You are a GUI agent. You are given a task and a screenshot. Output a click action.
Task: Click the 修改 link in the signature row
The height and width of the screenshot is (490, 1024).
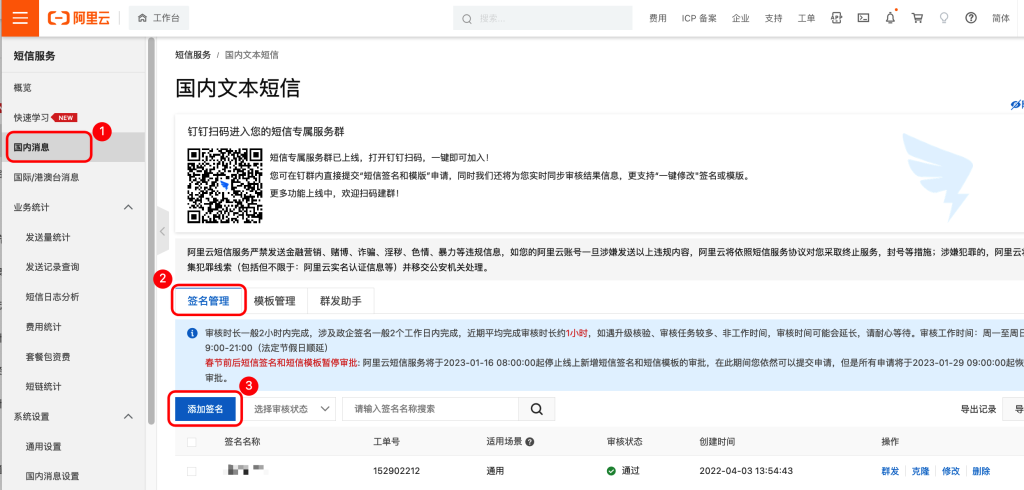click(950, 471)
